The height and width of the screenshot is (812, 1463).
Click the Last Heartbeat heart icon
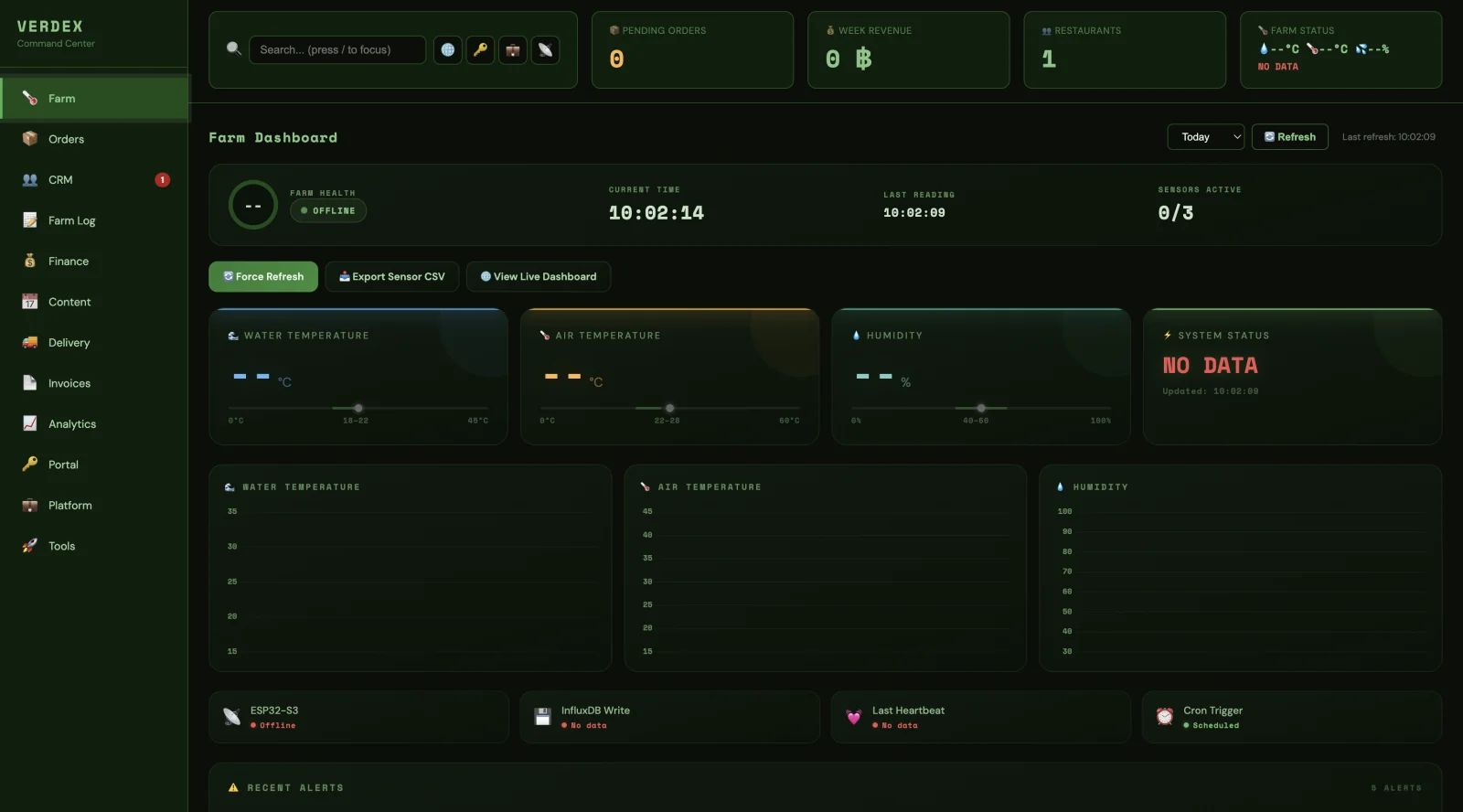(853, 717)
